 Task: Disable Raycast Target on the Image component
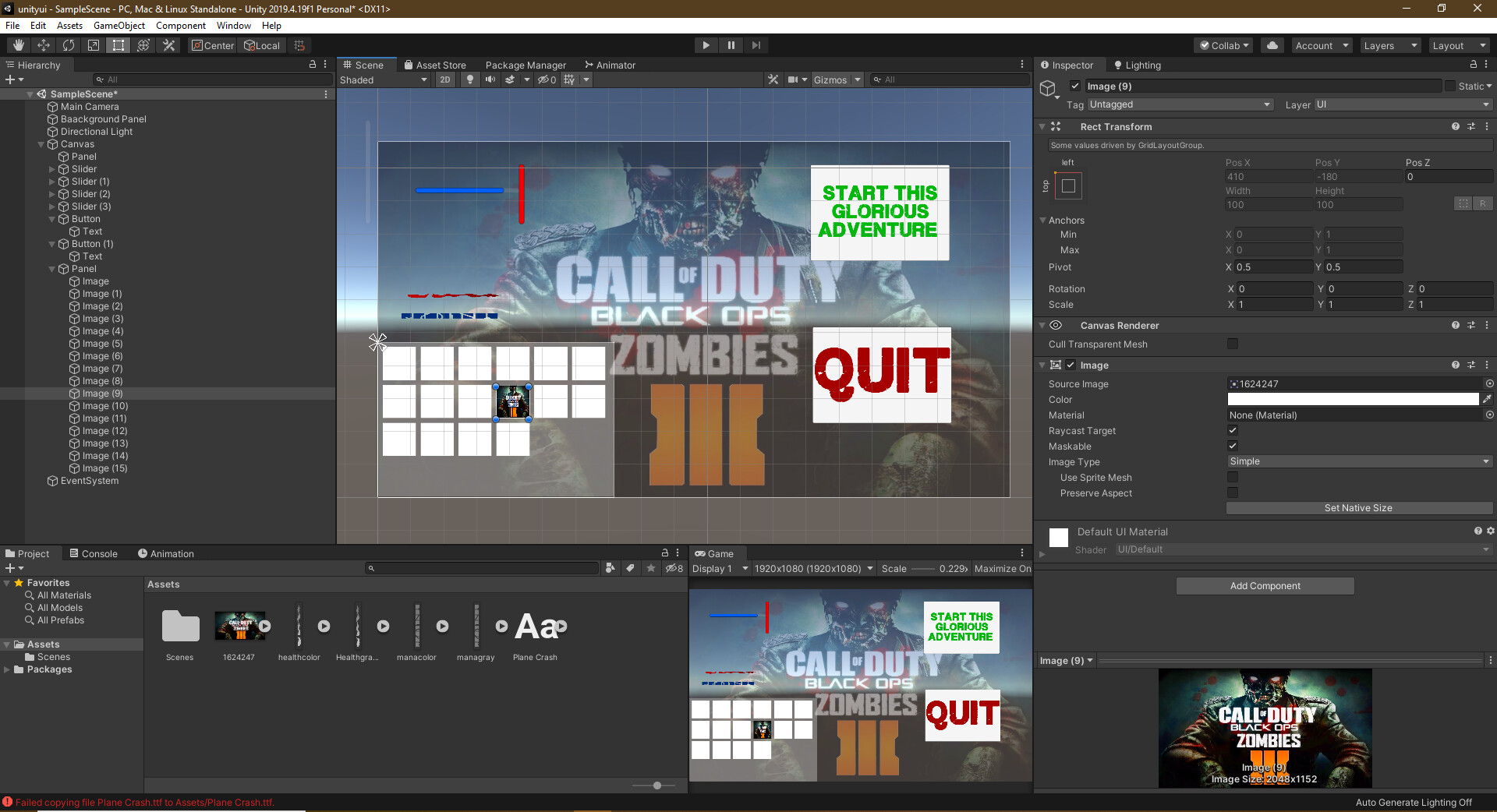(x=1232, y=430)
